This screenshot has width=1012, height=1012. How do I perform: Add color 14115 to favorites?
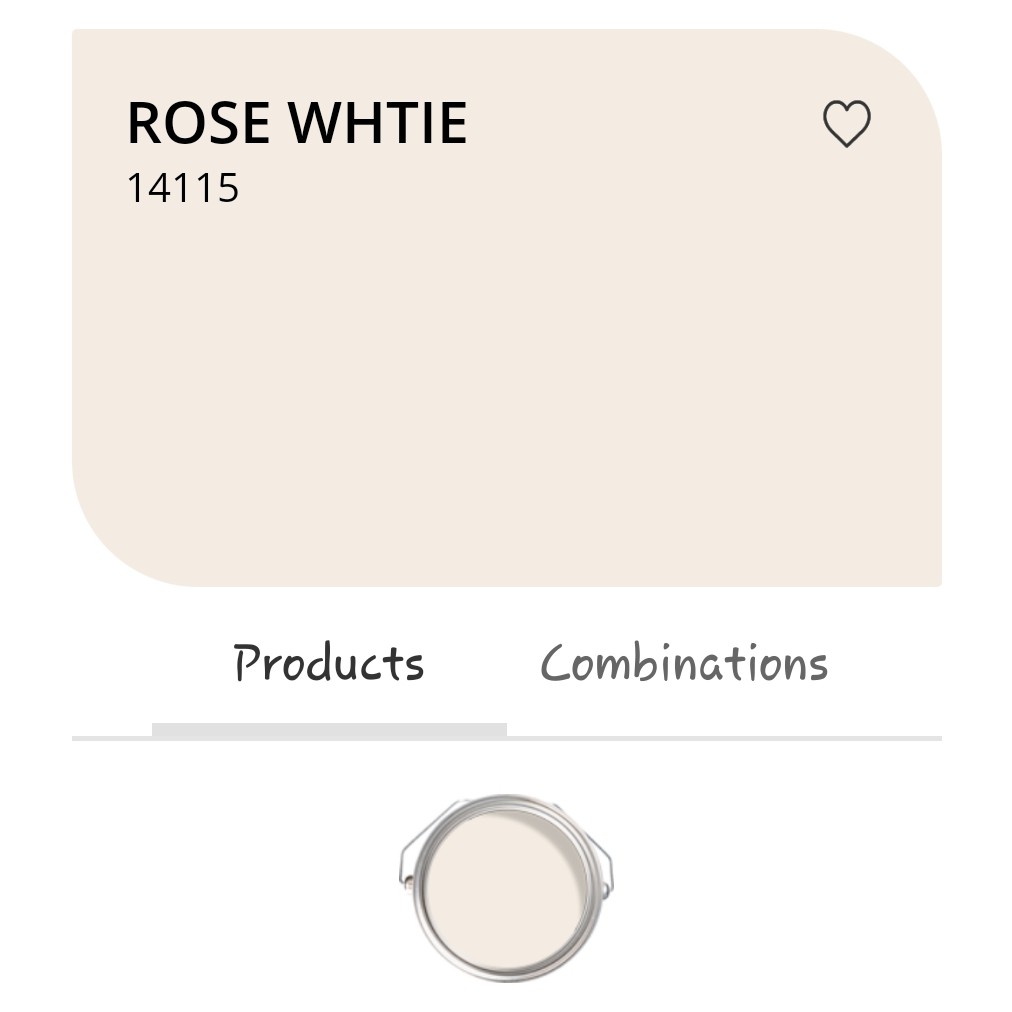[x=846, y=123]
